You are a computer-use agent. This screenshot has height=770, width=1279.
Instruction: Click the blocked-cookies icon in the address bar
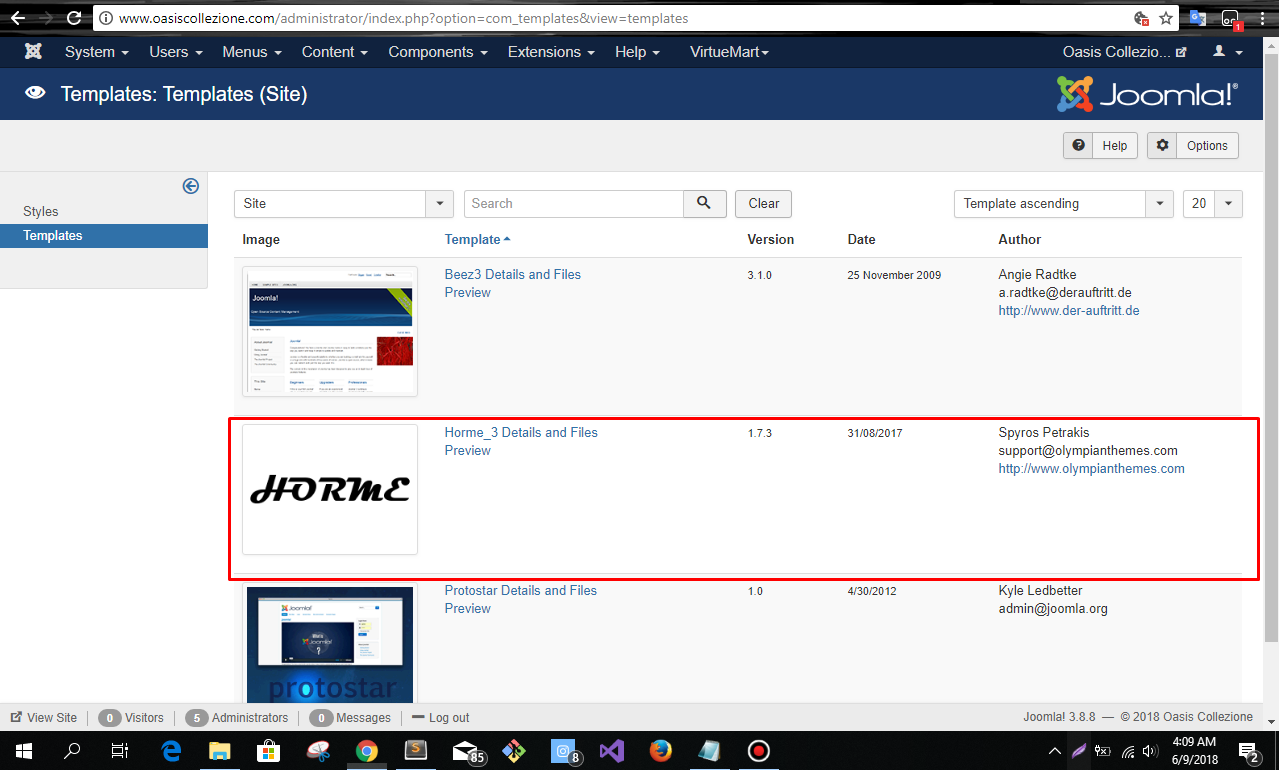click(1141, 18)
